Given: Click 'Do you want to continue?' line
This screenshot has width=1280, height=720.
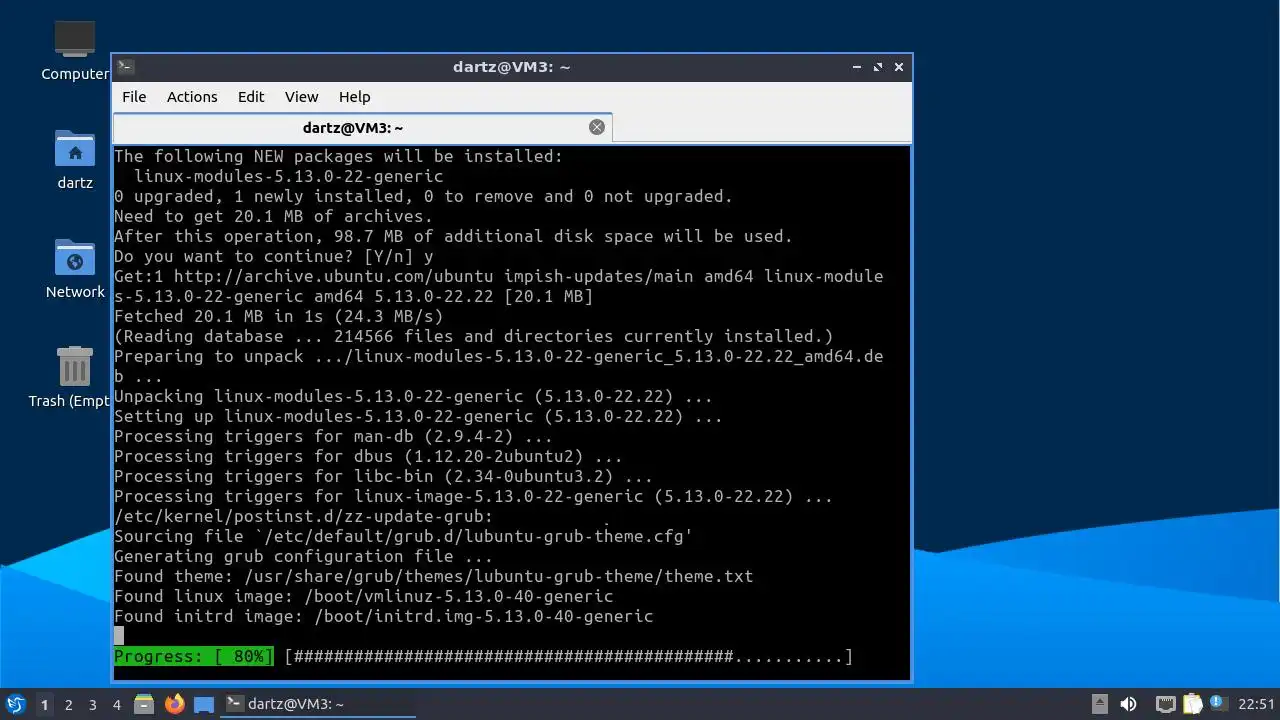Looking at the screenshot, I should point(274,257).
